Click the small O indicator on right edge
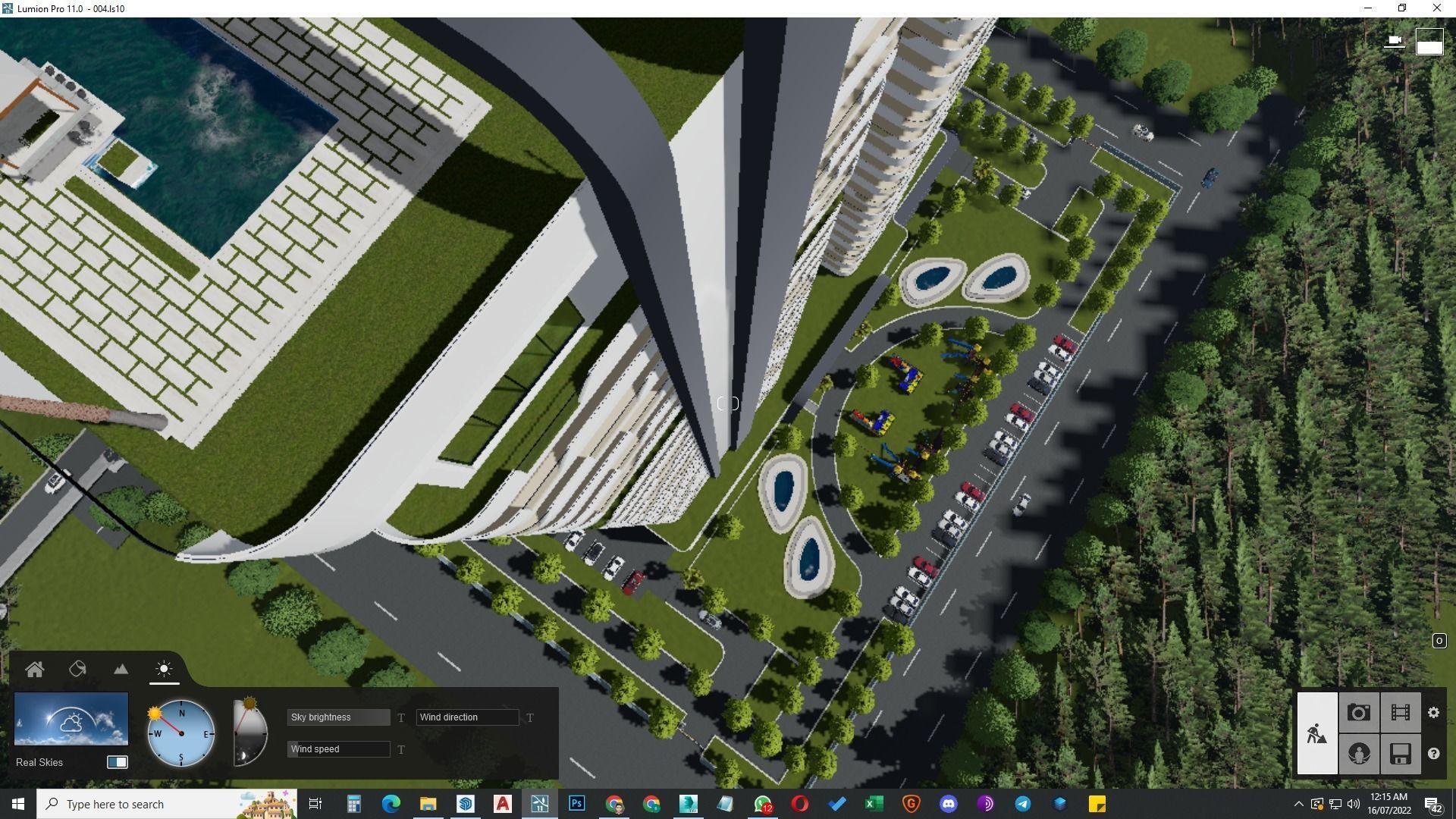The image size is (1456, 819). pyautogui.click(x=1439, y=642)
